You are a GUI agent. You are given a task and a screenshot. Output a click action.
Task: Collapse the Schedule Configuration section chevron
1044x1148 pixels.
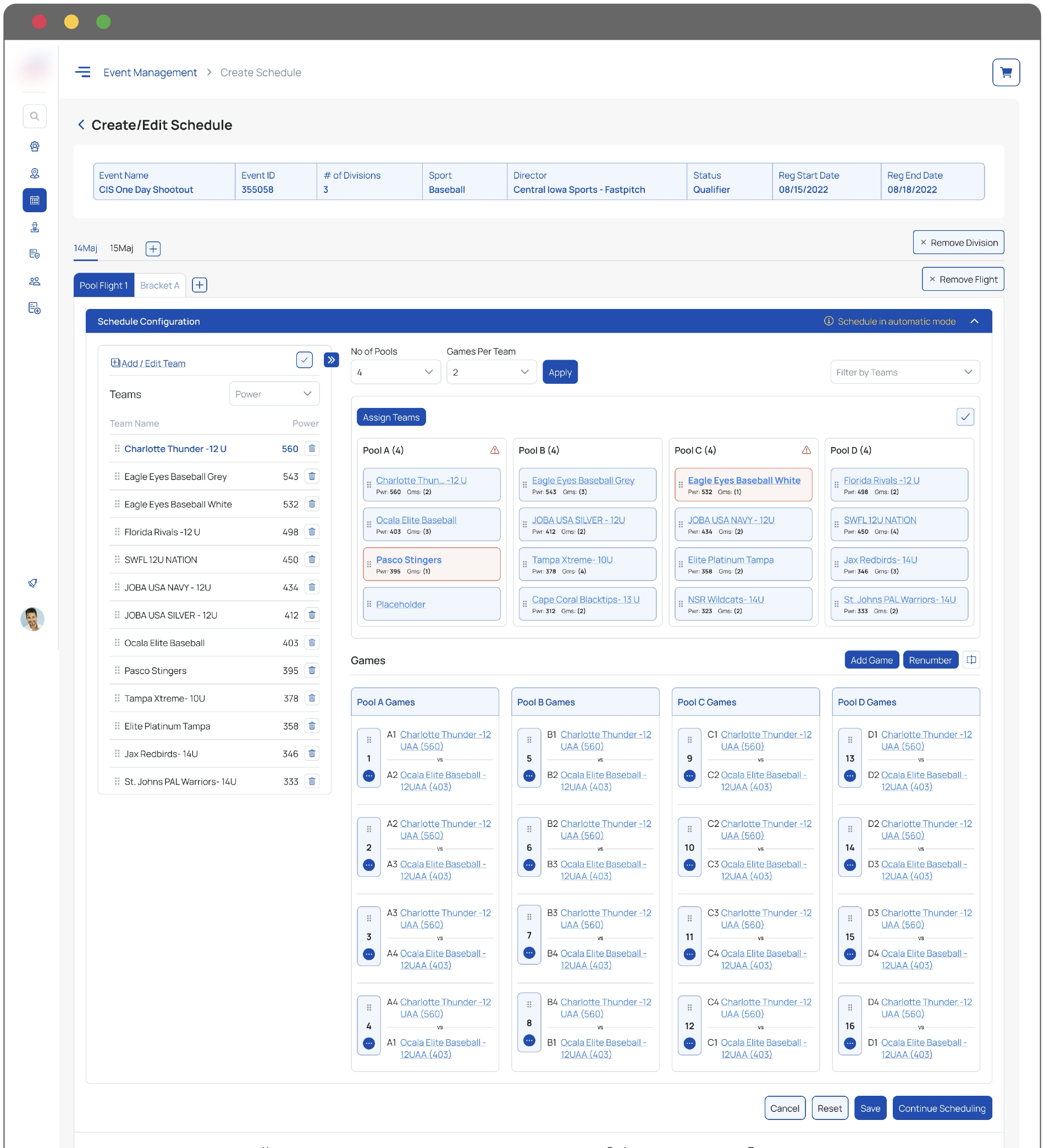[x=975, y=322]
